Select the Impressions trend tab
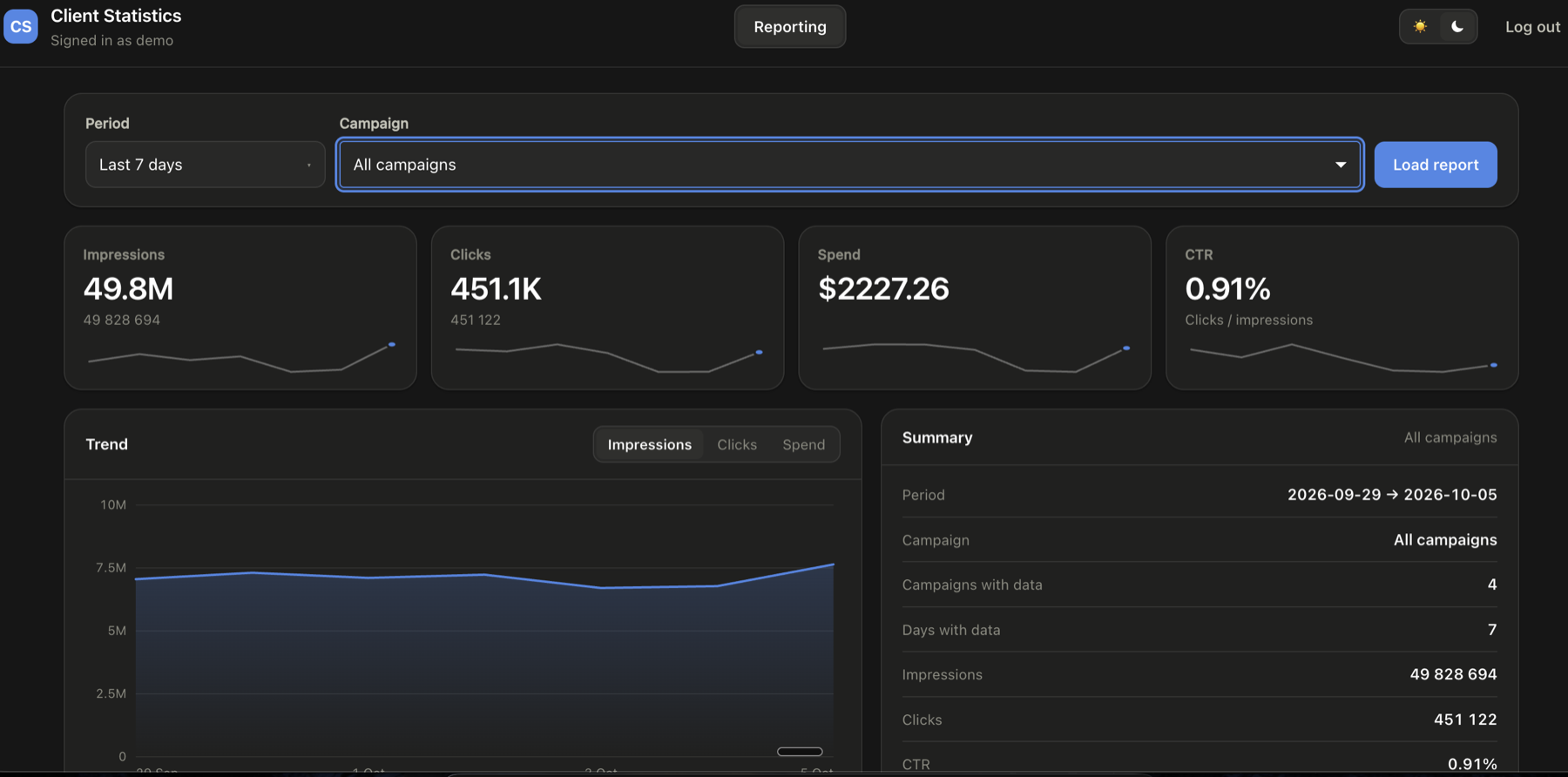The height and width of the screenshot is (777, 1568). tap(650, 444)
